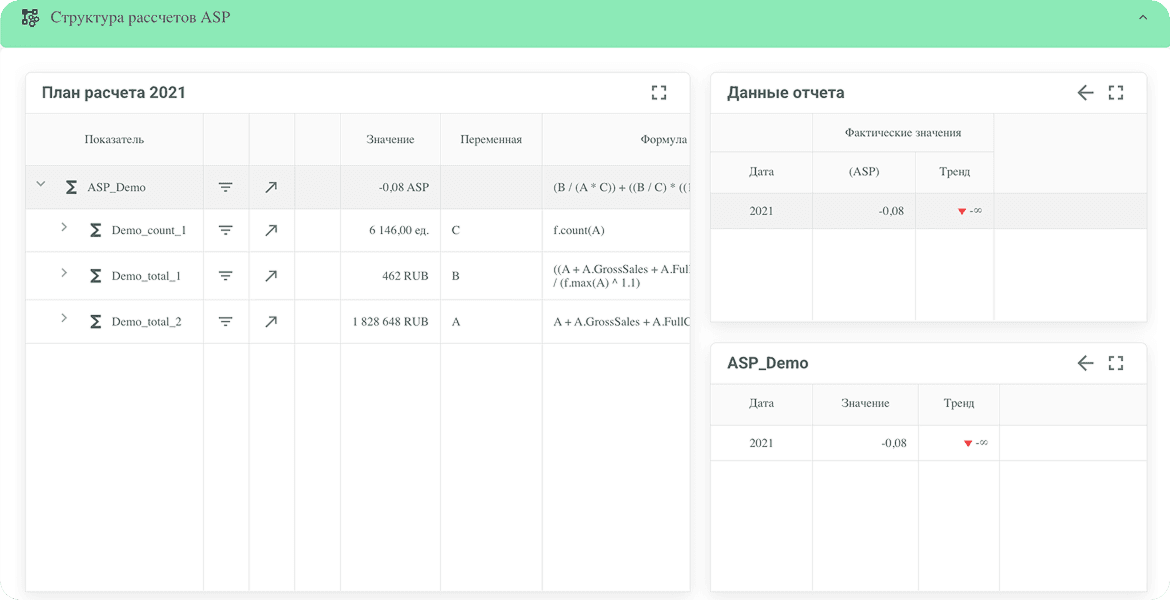Click the Фактические значения header

[903, 133]
